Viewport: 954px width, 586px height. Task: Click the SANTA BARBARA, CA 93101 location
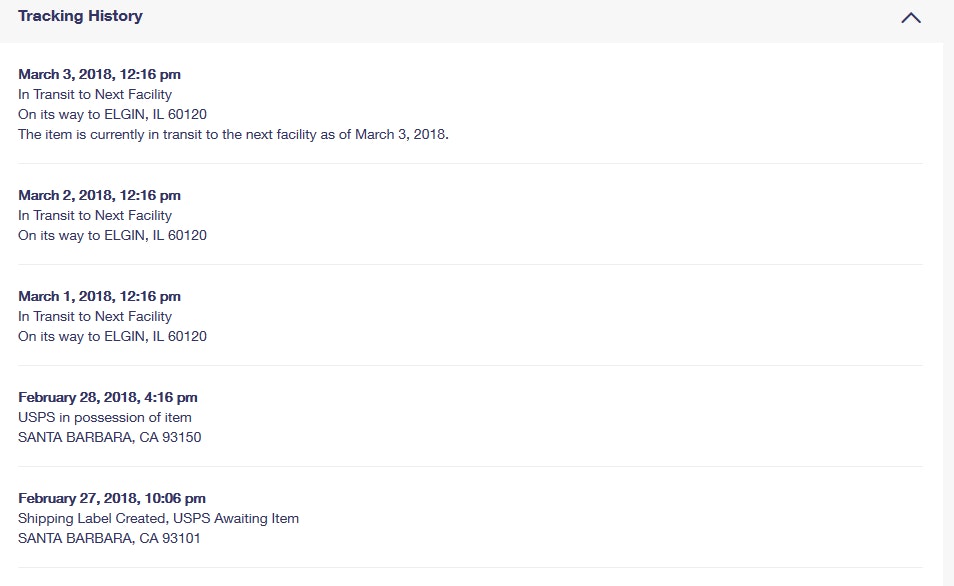110,538
